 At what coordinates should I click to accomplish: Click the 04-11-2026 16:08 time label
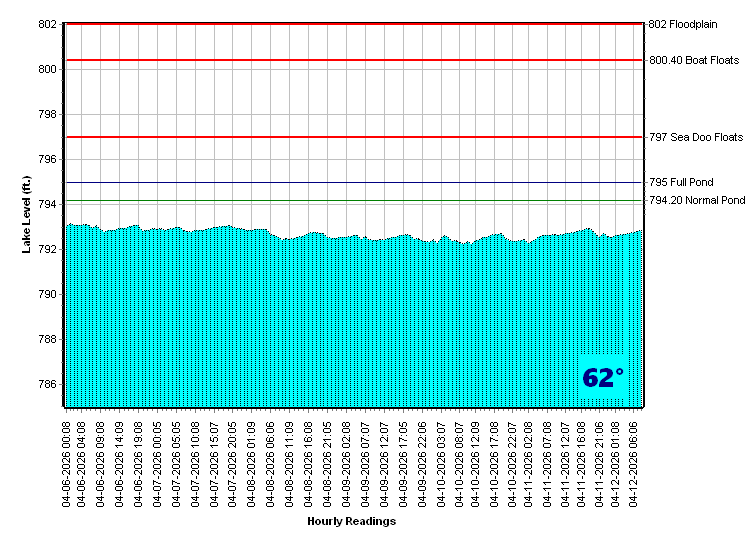tap(581, 461)
